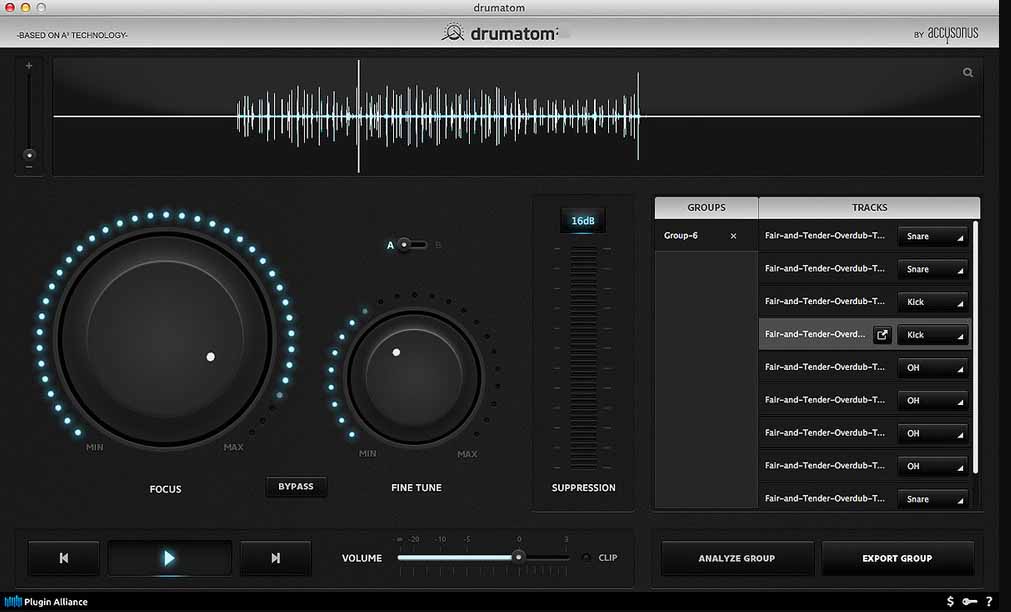Open help via the question mark icon

[989, 601]
